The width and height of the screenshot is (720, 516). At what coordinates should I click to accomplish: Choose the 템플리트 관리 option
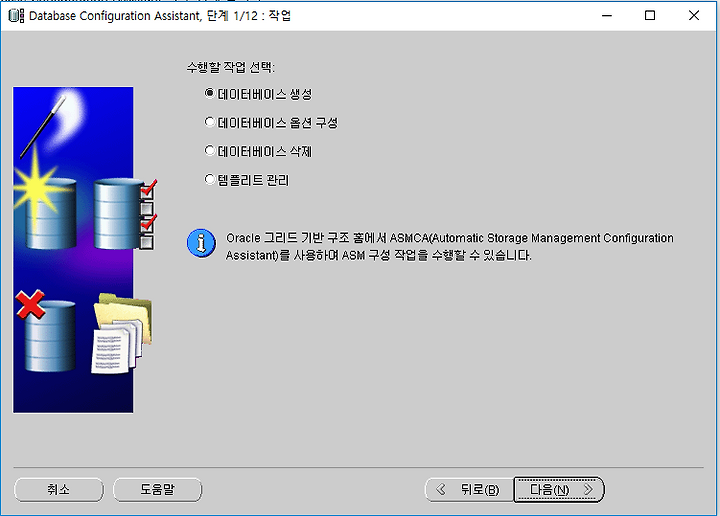(210, 179)
